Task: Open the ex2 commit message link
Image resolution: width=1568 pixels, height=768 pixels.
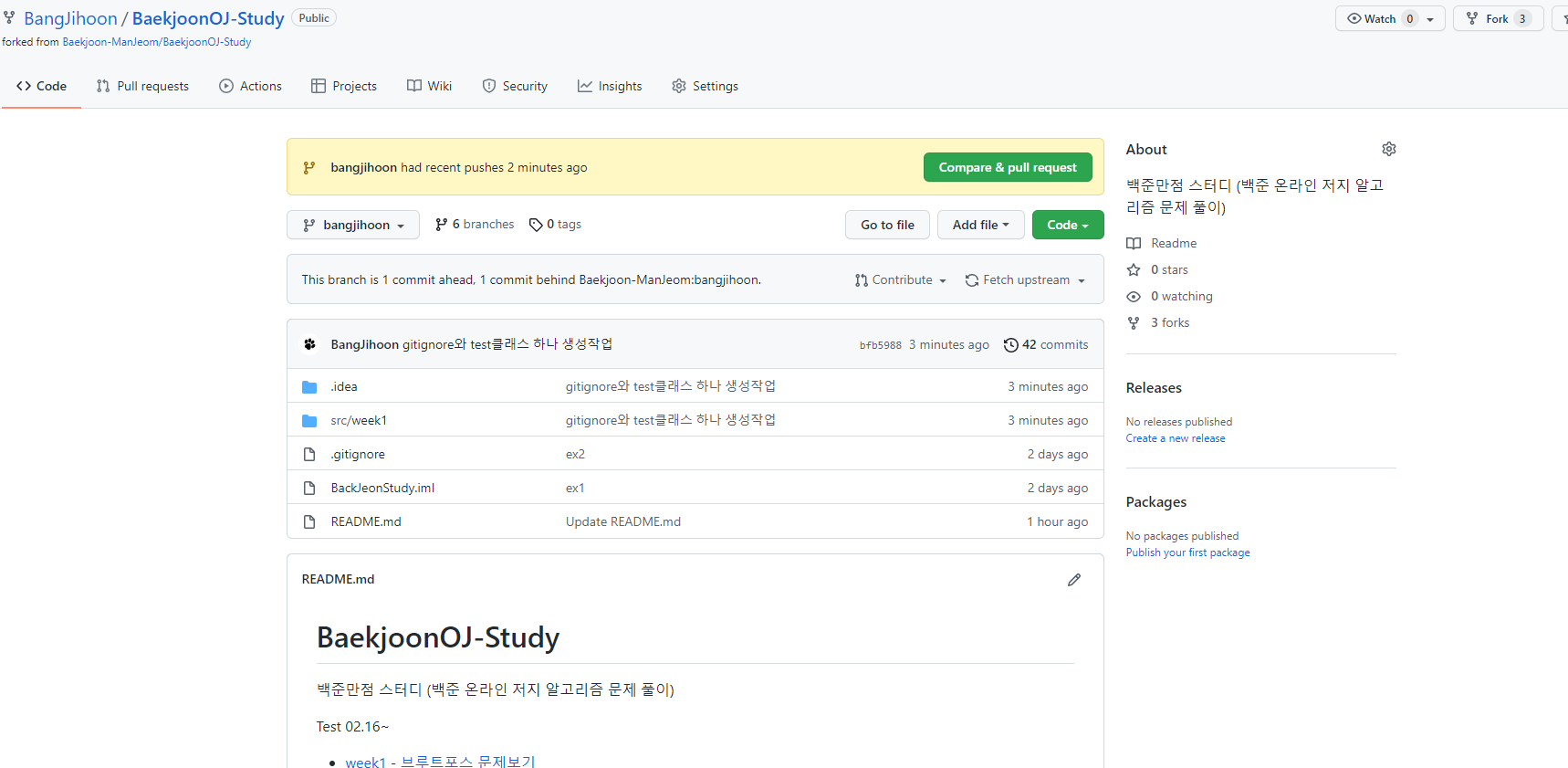Action: click(575, 454)
